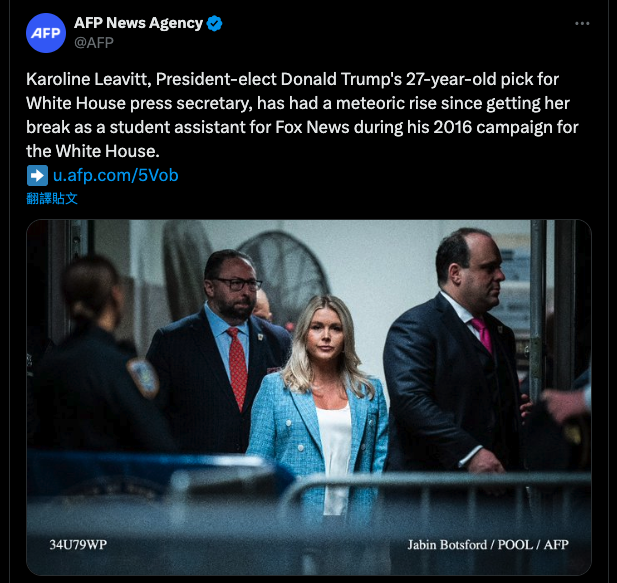Open the attached courthouse photo
This screenshot has height=583, width=617.
(x=309, y=397)
